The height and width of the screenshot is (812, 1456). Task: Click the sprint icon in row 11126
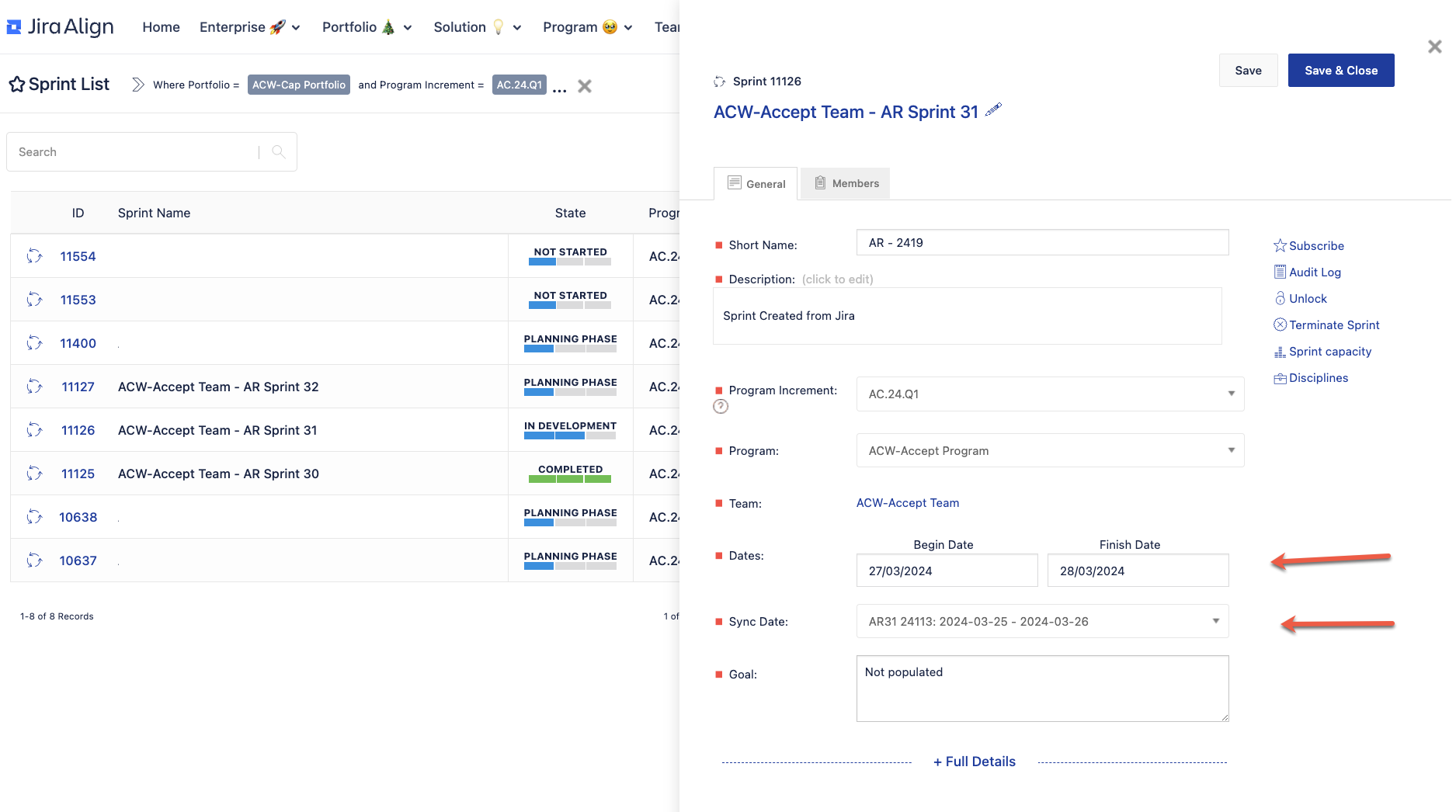(34, 430)
